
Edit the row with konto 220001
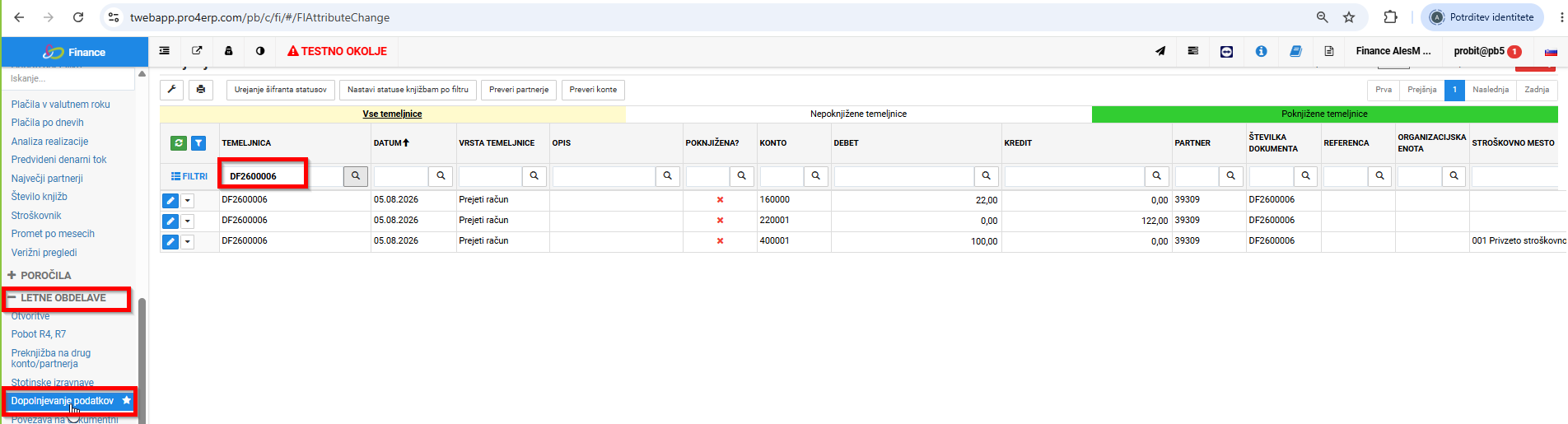pos(170,221)
